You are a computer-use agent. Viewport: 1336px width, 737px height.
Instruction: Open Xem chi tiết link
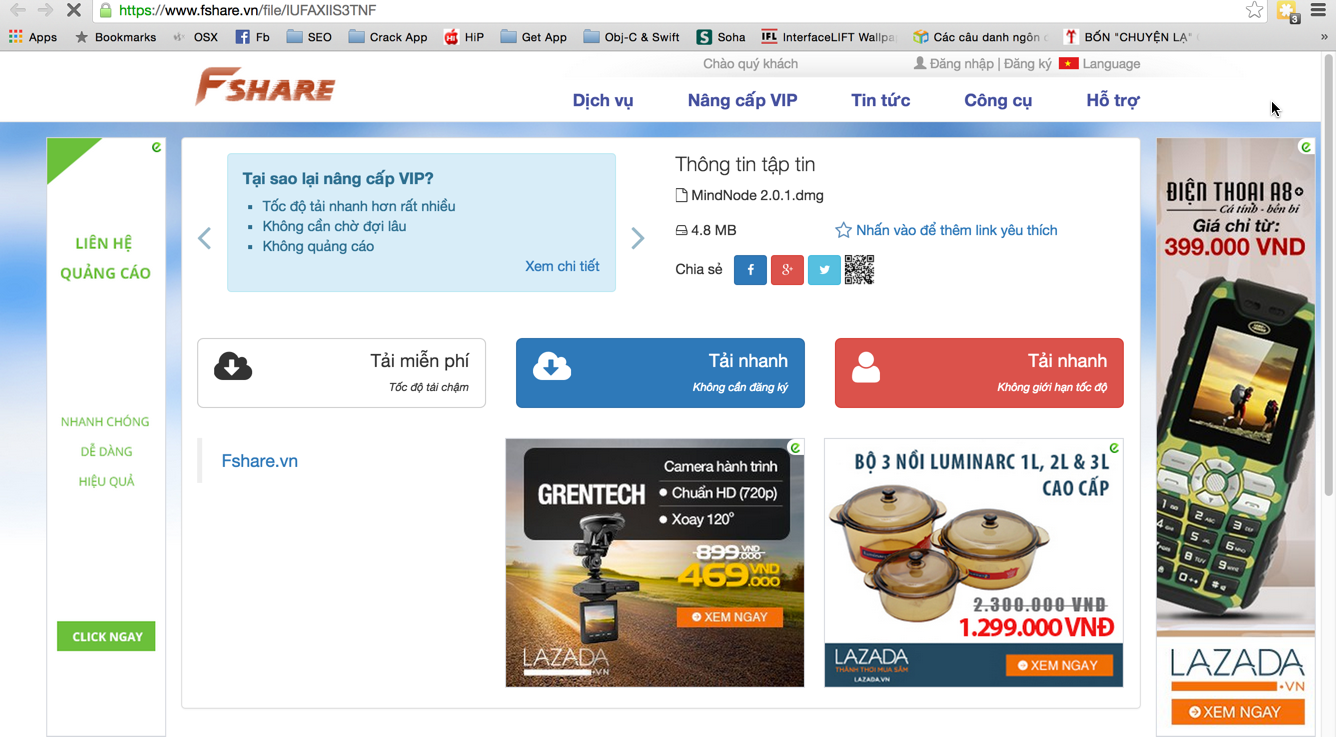pyautogui.click(x=562, y=266)
